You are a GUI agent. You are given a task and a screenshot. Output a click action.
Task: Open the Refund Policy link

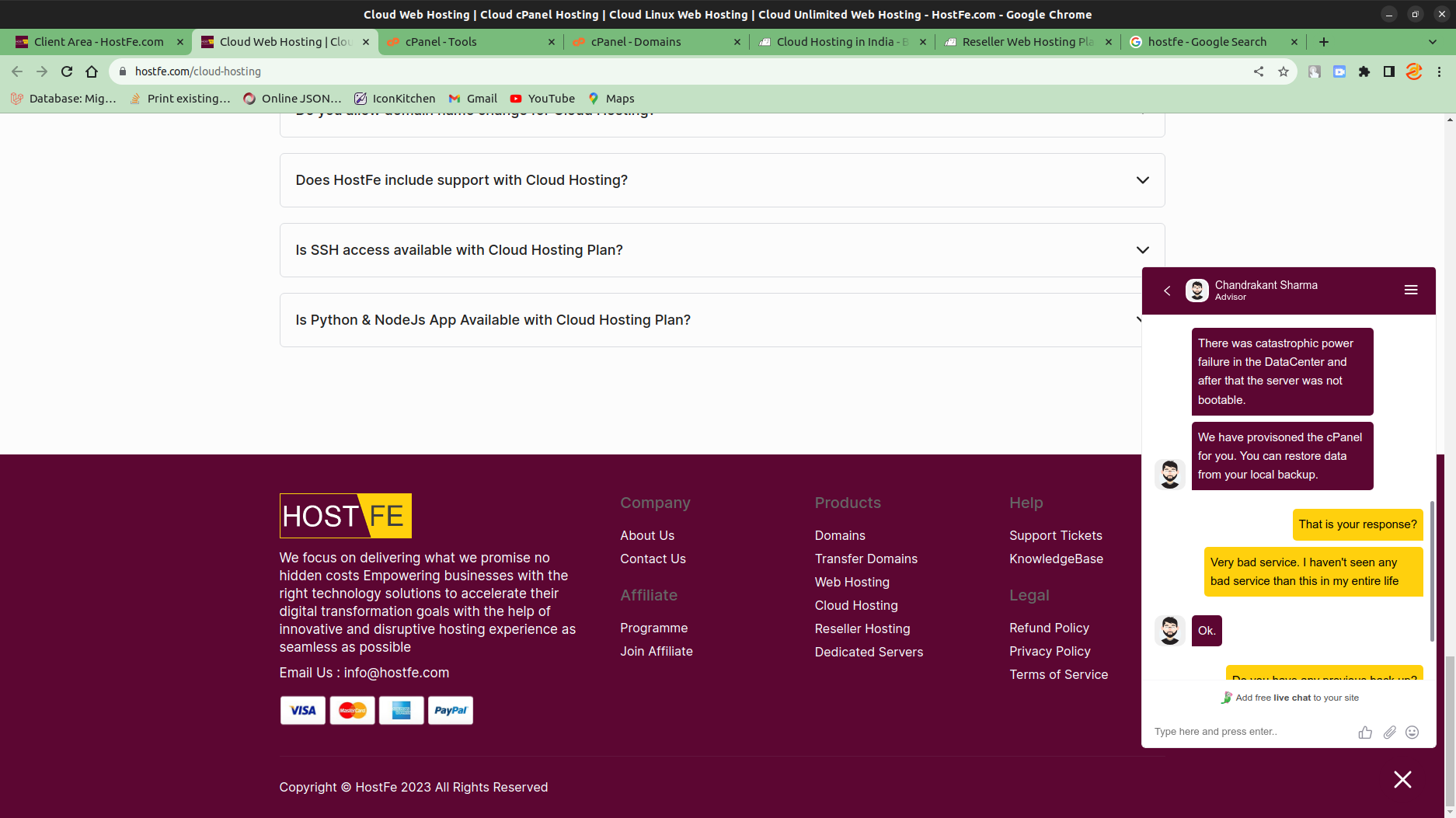(x=1049, y=628)
